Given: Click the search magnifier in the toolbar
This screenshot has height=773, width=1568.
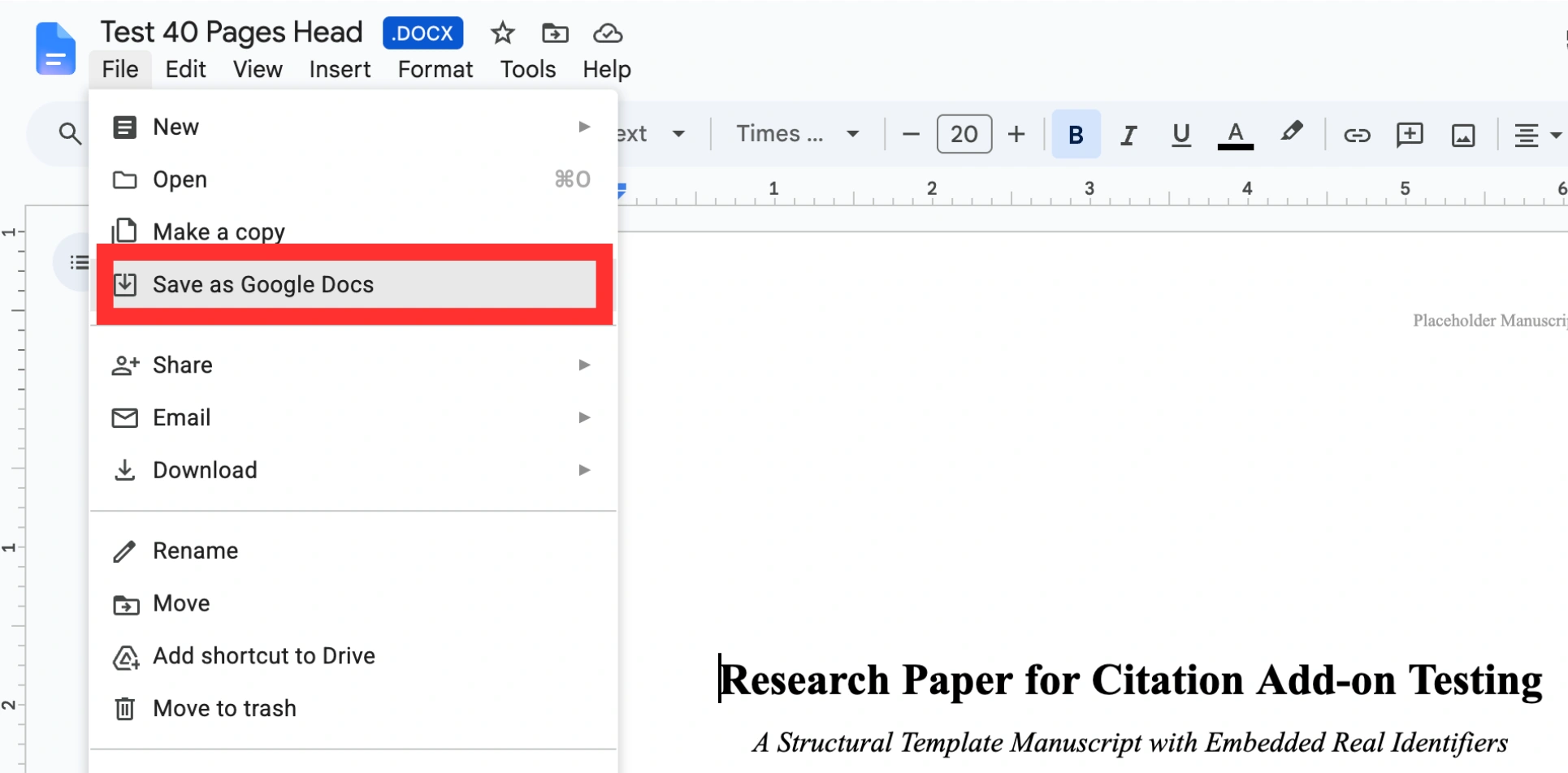Looking at the screenshot, I should [70, 134].
